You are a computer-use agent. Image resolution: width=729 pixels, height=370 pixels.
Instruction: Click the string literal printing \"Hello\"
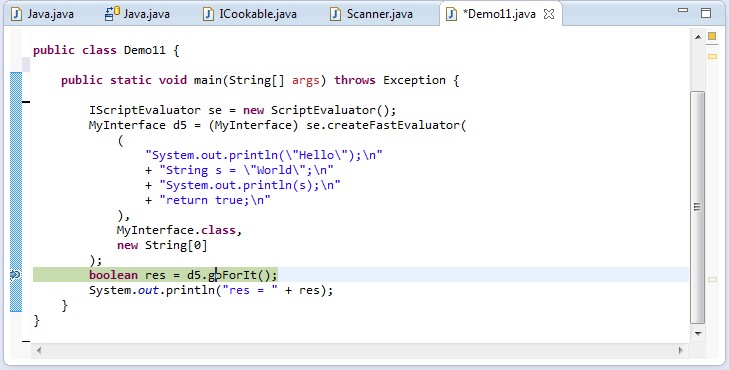(x=264, y=155)
